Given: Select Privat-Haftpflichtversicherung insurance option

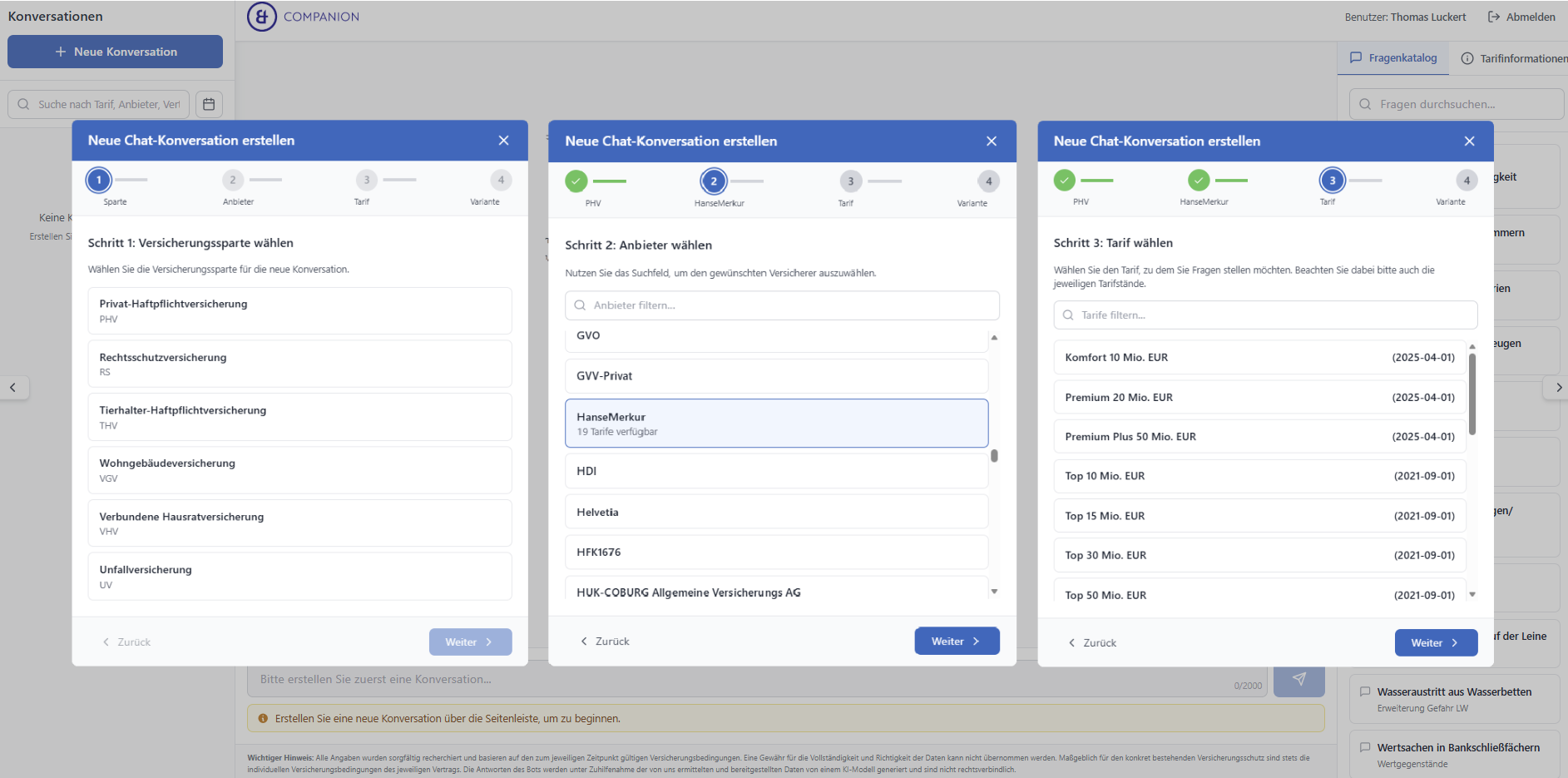Looking at the screenshot, I should pos(299,310).
